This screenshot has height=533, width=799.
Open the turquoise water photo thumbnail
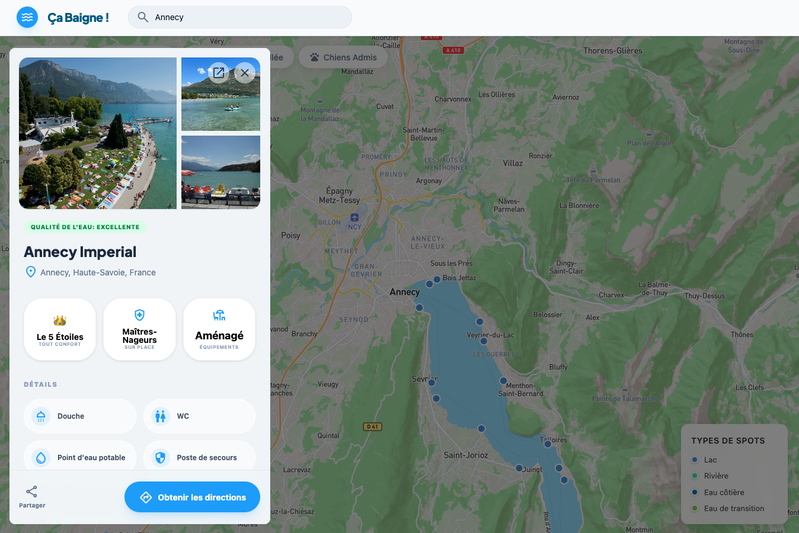pyautogui.click(x=221, y=94)
